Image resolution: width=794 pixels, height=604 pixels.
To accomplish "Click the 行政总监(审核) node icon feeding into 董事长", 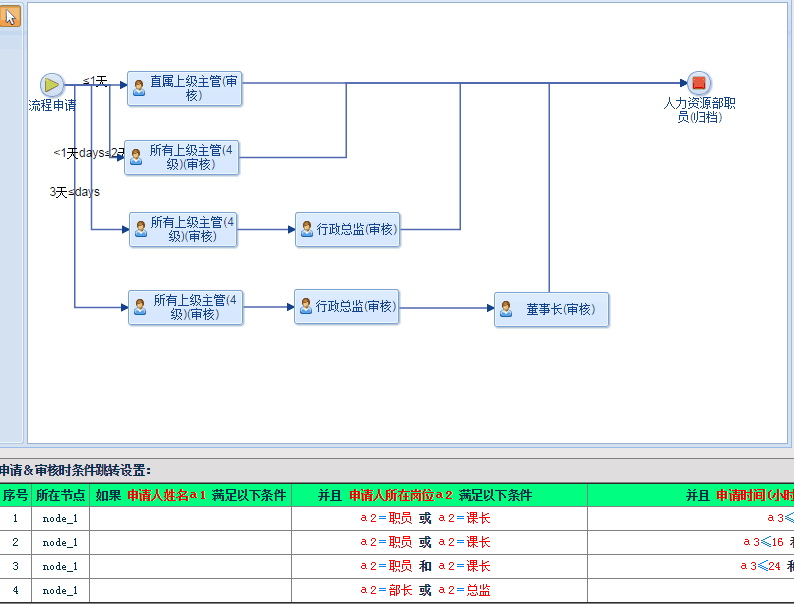I will [305, 306].
